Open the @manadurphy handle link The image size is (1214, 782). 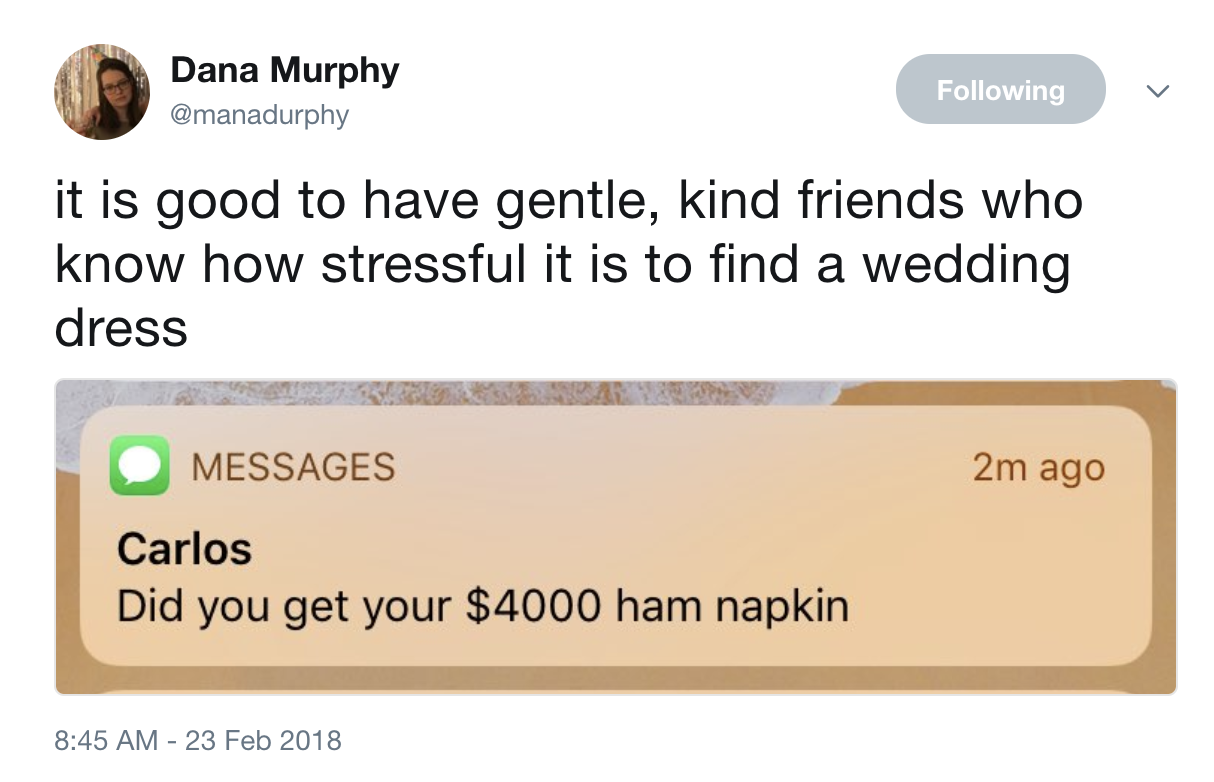259,115
